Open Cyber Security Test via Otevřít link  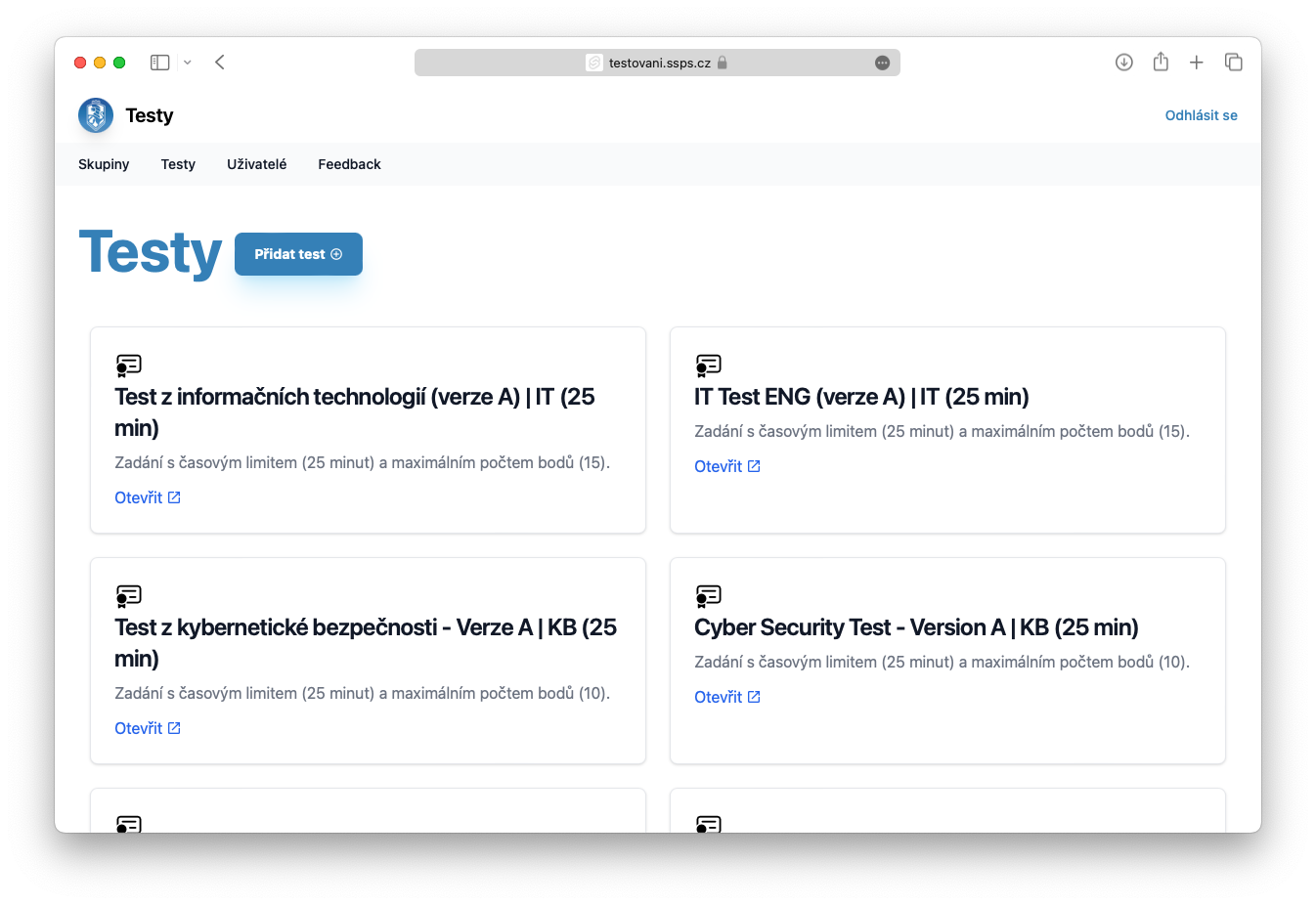click(x=727, y=697)
